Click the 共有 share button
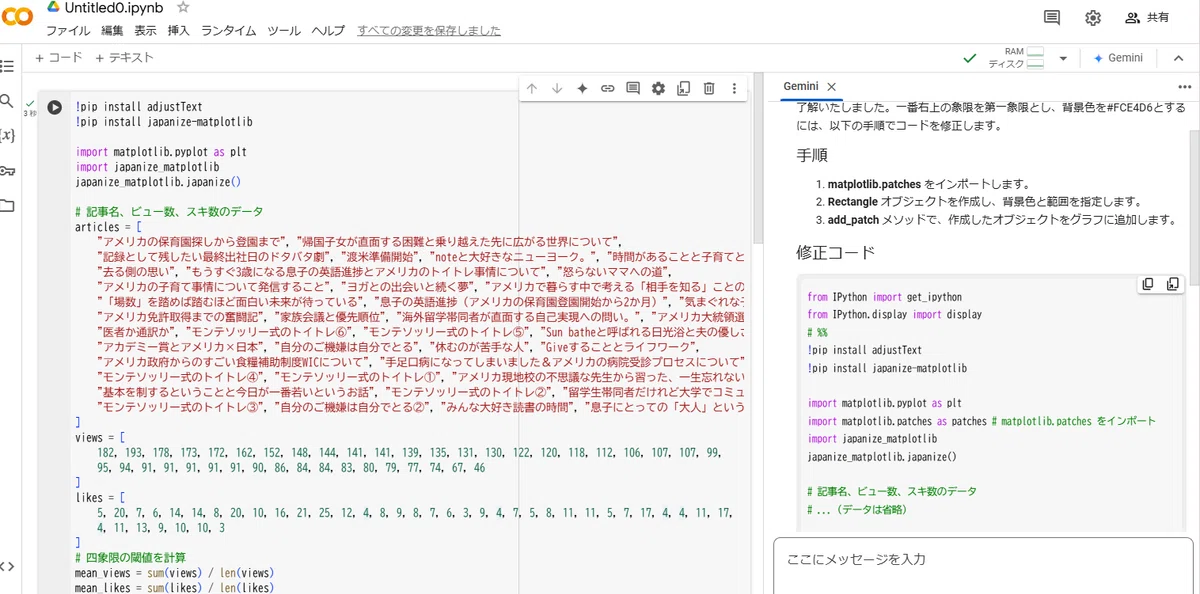This screenshot has height=594, width=1200. click(1147, 17)
